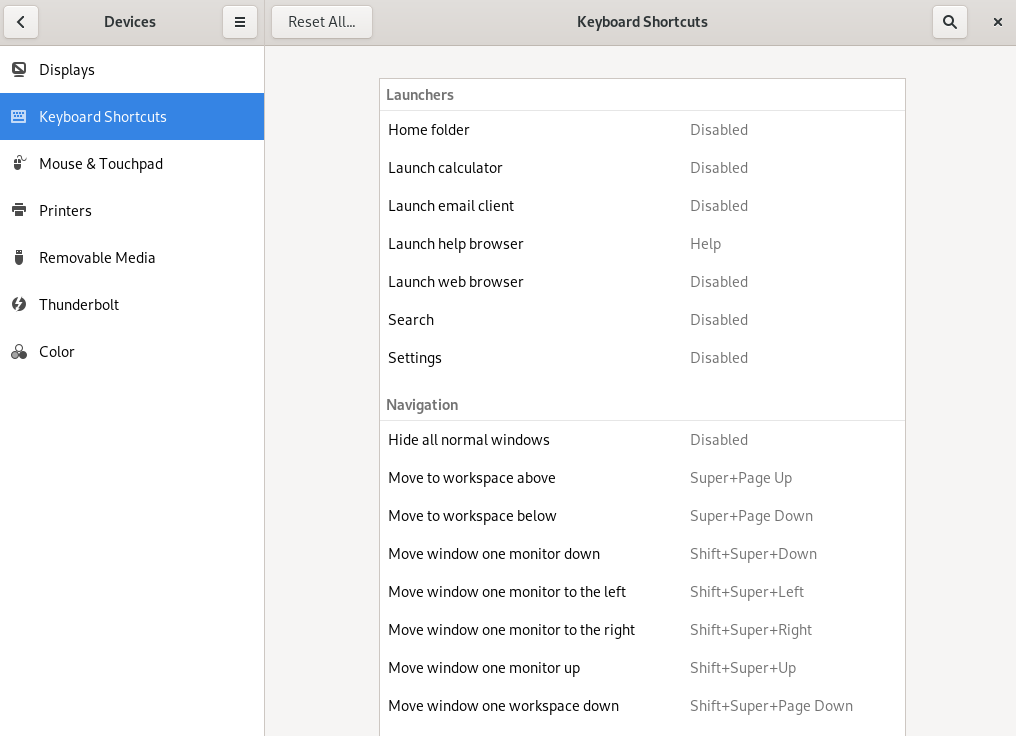1016x736 pixels.
Task: Click the Printers icon in sidebar
Action: click(18, 211)
